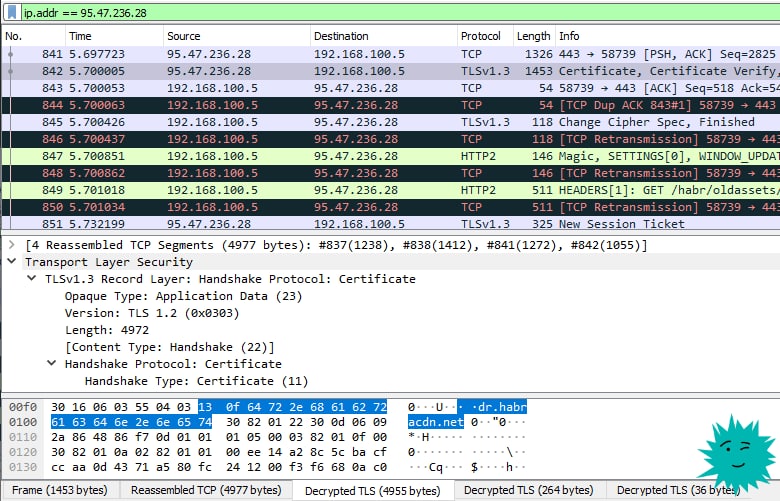Screen dimensions: 780x501
Task: Click the ip.addr display filter field
Action: [398, 13]
